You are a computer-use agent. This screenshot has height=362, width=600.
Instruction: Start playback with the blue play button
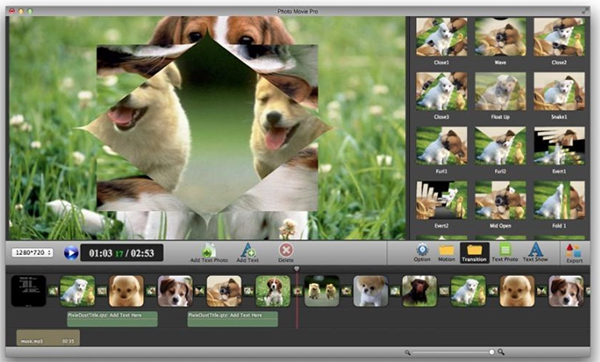71,253
